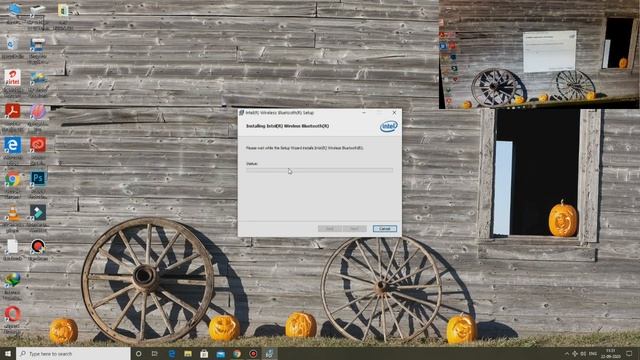Viewport: 640px width, 360px height.
Task: Close the Intel Wireless Bluetooth Setup window
Action: (x=394, y=113)
